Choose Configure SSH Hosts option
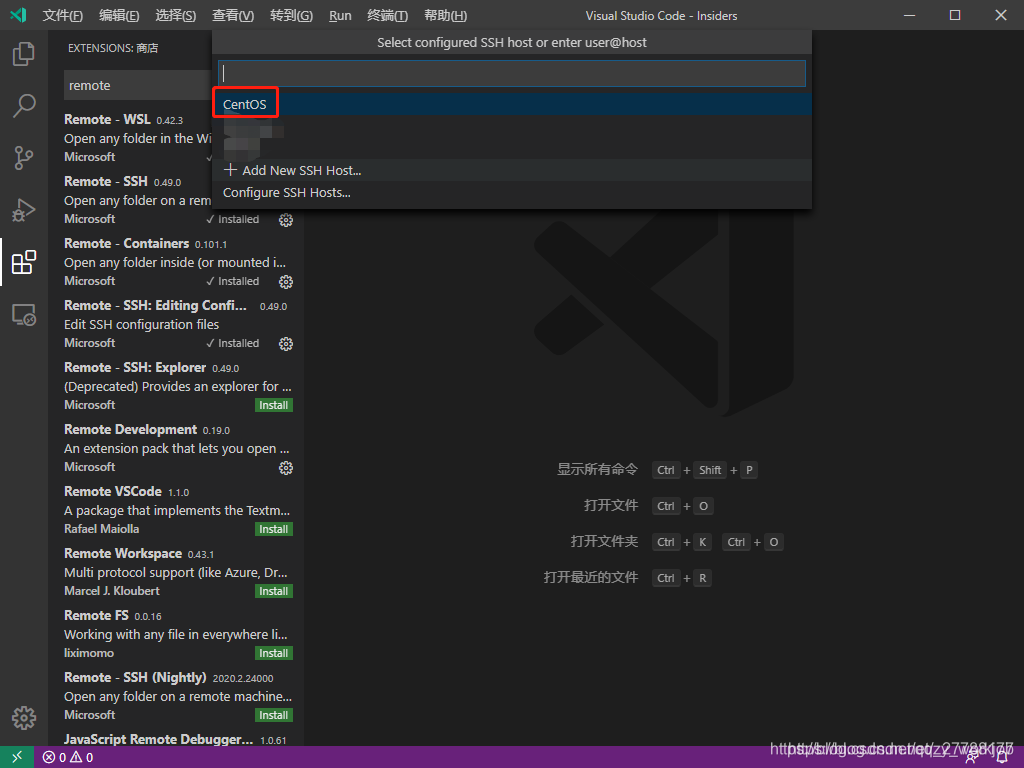1024x768 pixels. (512, 193)
